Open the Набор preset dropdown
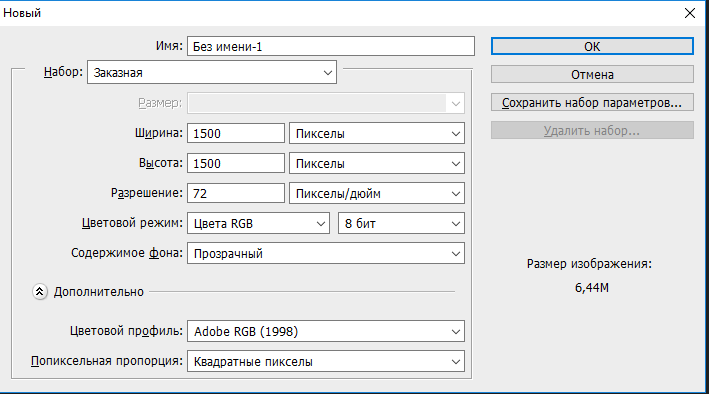 click(x=212, y=72)
